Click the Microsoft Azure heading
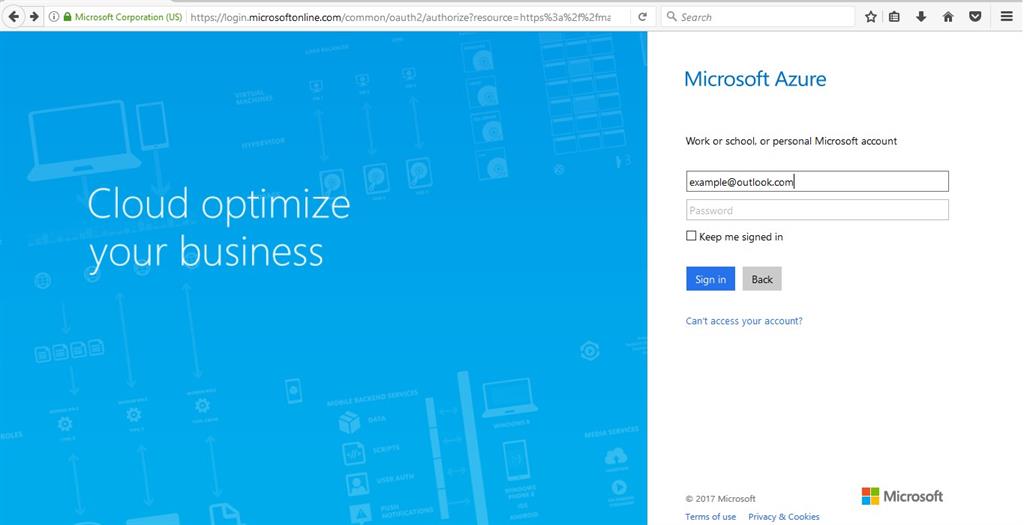This screenshot has width=1024, height=525. tap(755, 79)
